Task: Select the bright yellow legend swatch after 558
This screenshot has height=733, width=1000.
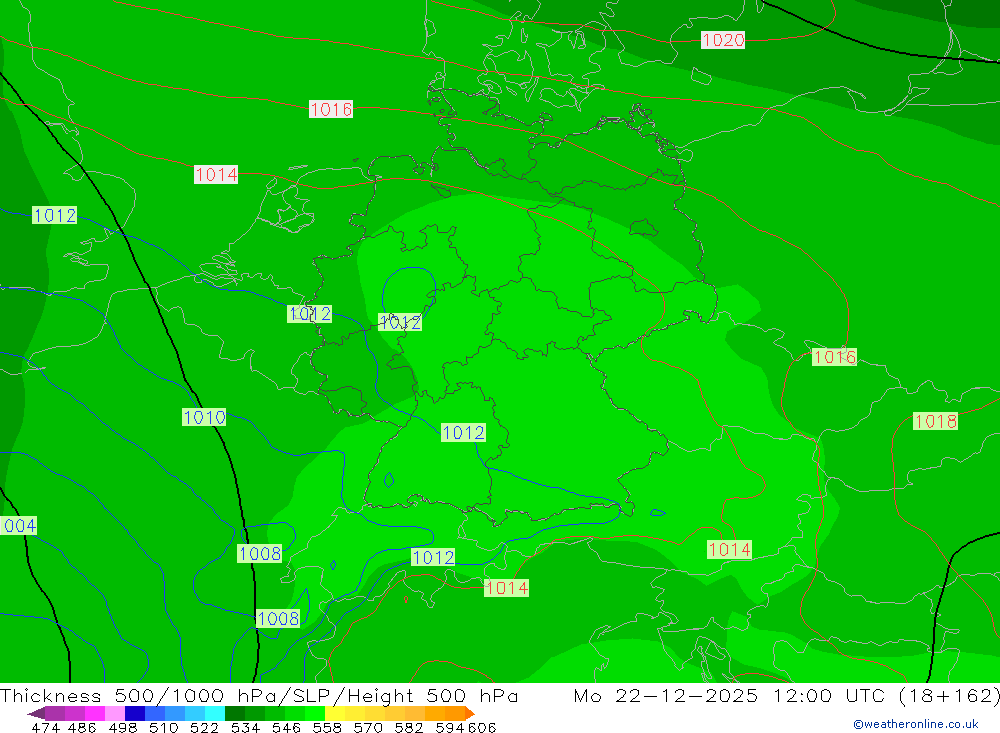Action: pos(335,713)
